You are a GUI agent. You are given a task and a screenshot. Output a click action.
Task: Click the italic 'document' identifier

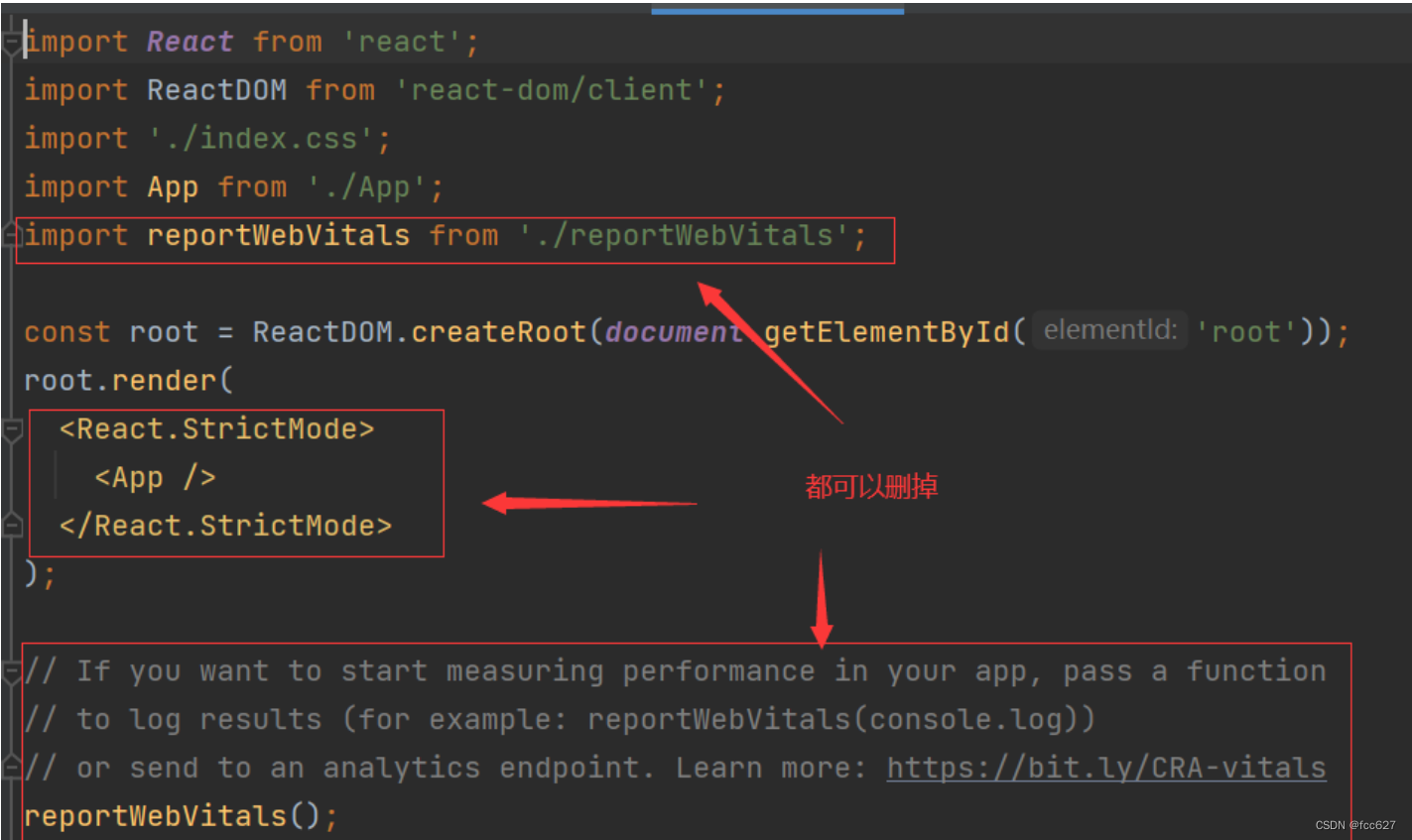click(674, 332)
